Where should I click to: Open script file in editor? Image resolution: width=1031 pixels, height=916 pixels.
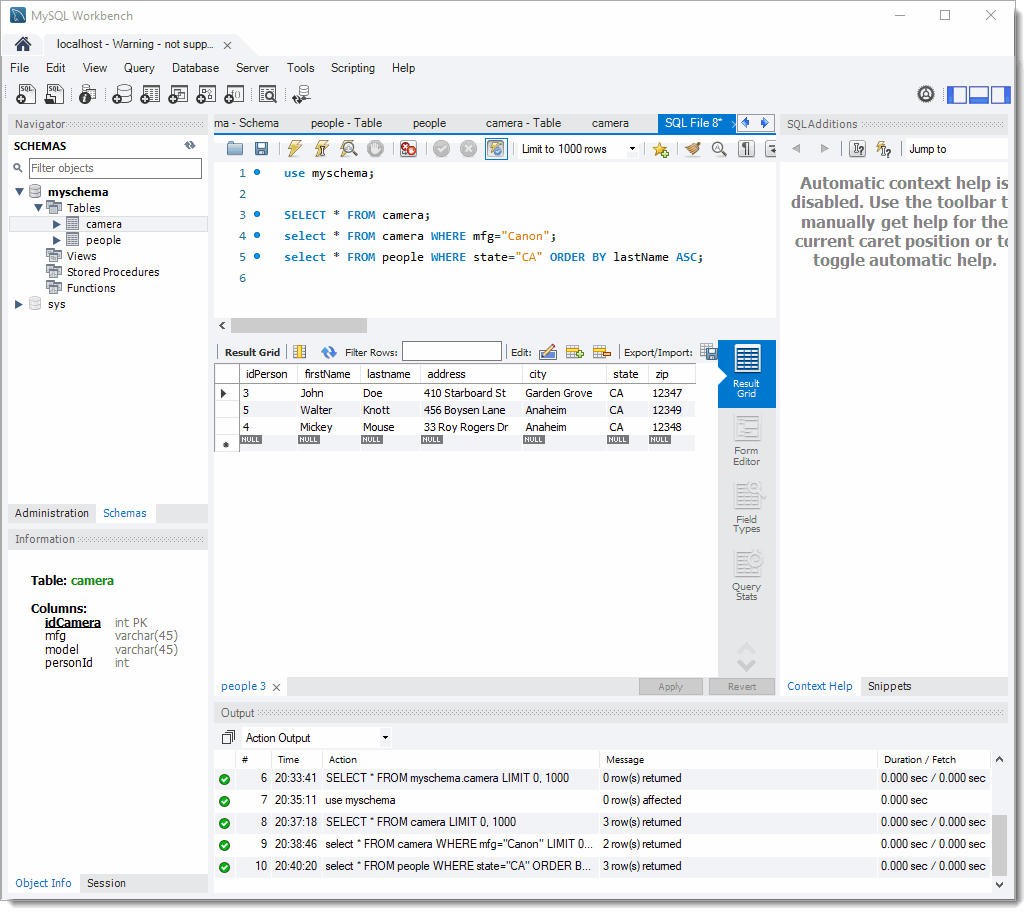235,149
